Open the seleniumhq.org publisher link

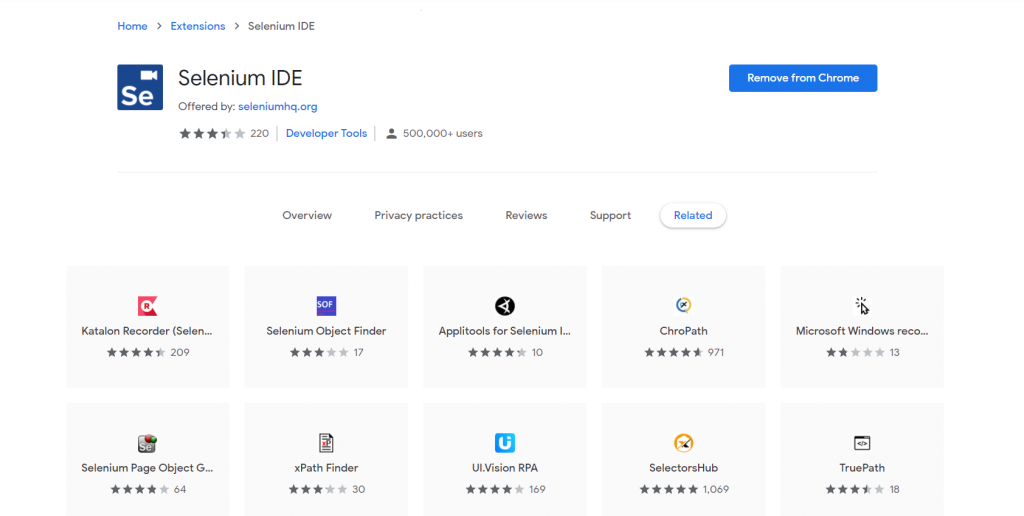(278, 106)
